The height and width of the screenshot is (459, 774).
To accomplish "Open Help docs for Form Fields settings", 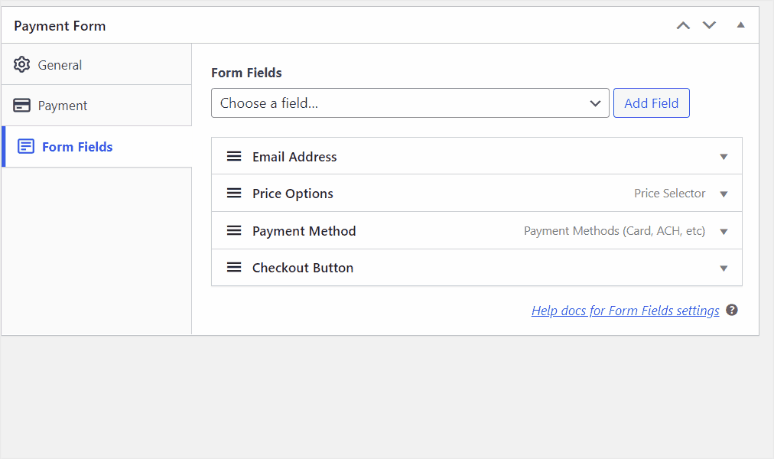I will coord(625,310).
